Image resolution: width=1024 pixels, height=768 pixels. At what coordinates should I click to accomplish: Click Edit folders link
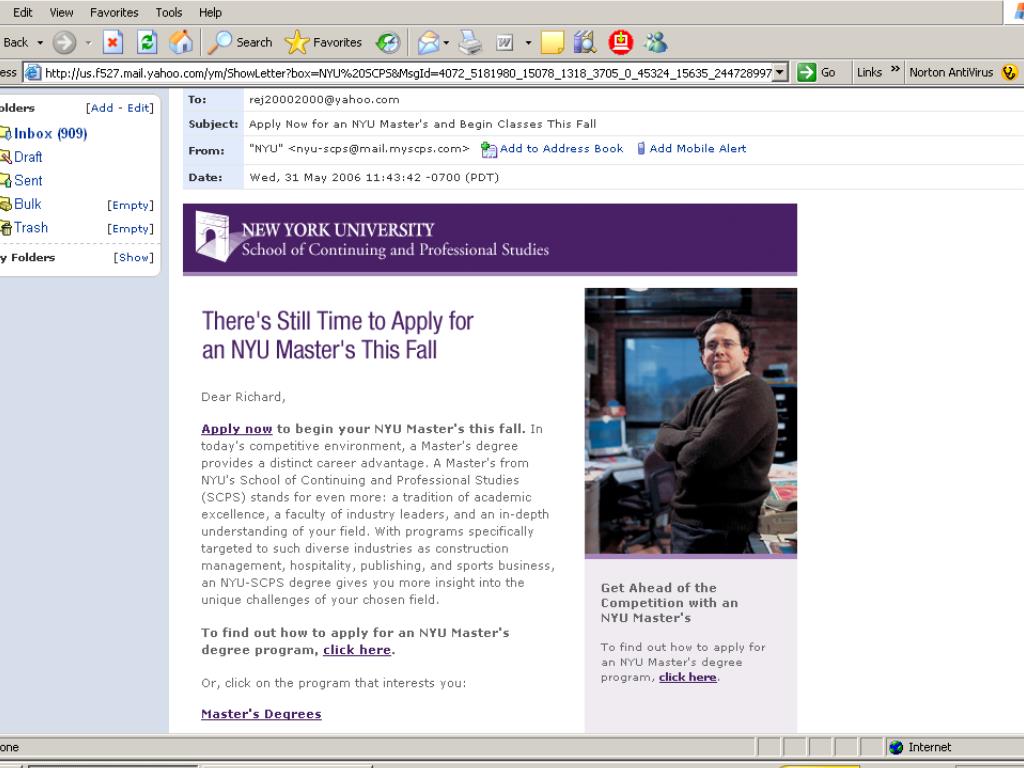(x=138, y=108)
